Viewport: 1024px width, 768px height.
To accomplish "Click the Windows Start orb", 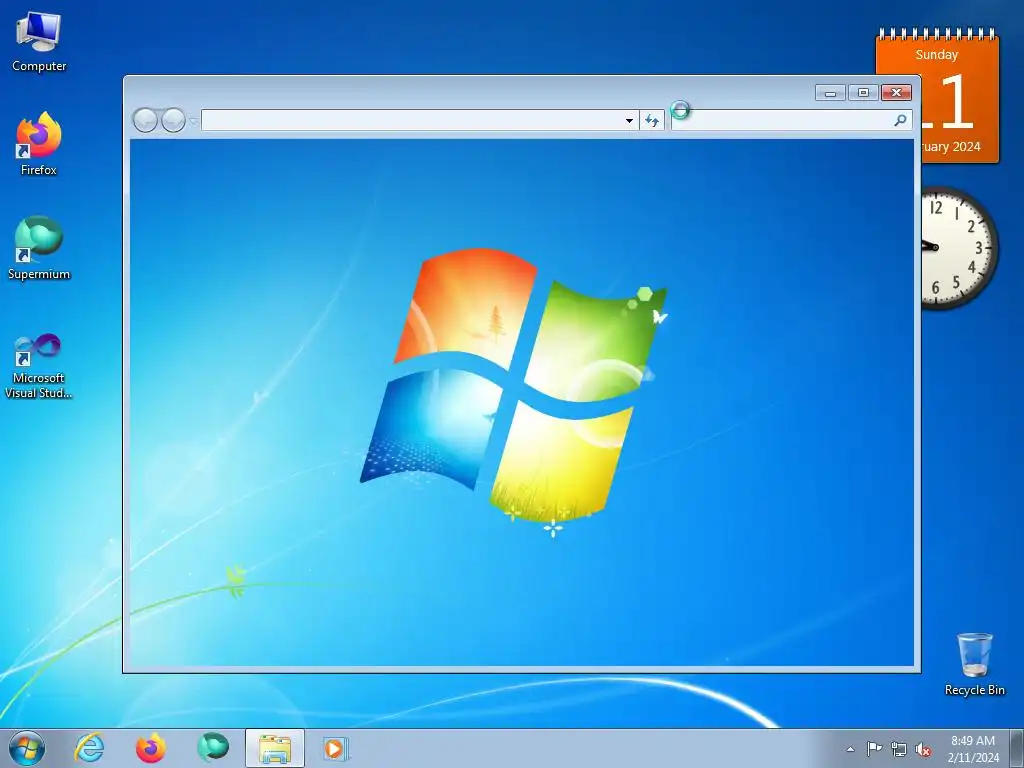I will (x=27, y=748).
